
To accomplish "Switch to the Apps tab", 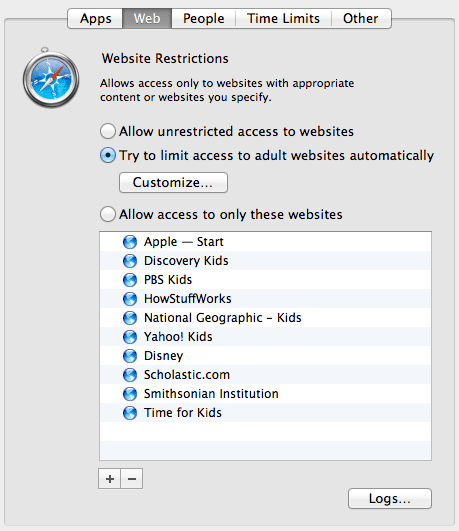I will tap(95, 19).
